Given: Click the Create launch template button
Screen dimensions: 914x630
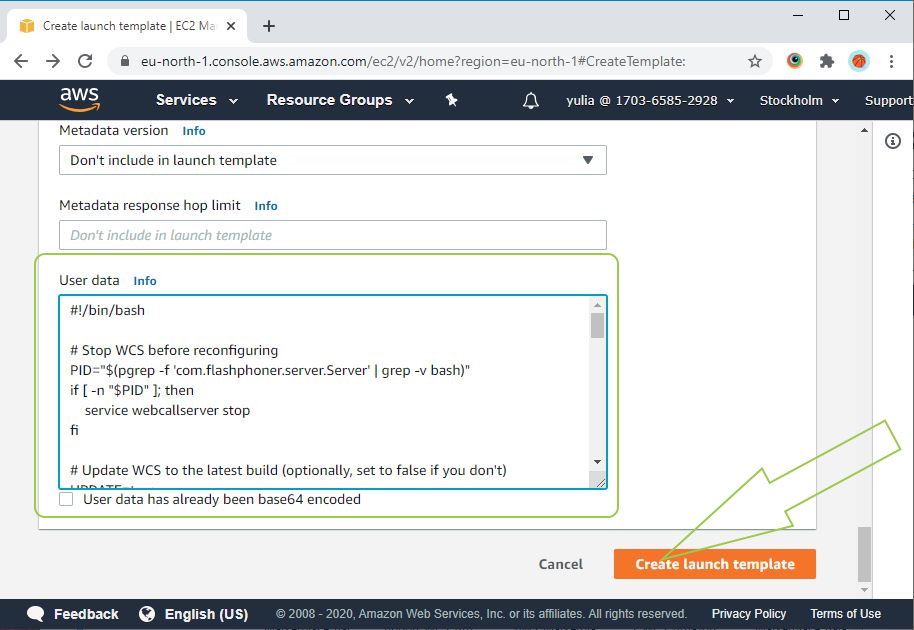Looking at the screenshot, I should click(715, 564).
